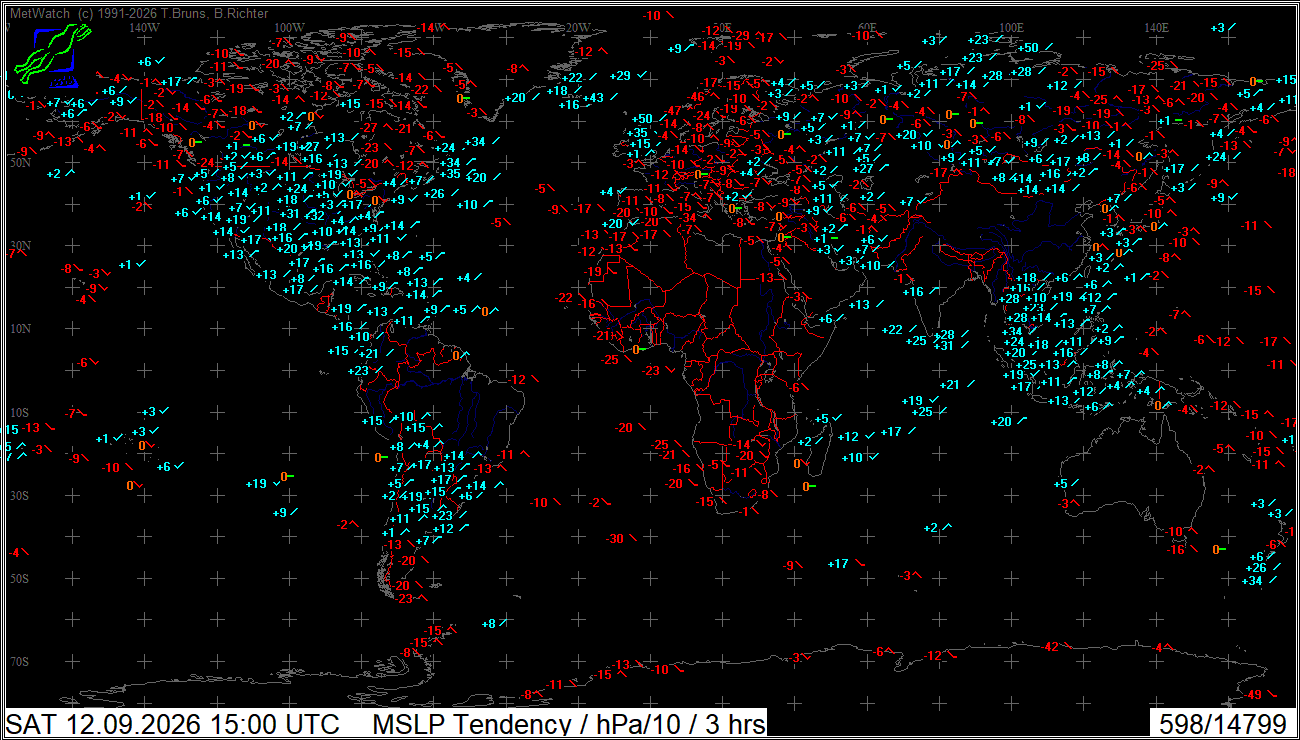Pick the +34 reading near New Zealand
Screen dimensions: 1300x740
tap(1252, 580)
